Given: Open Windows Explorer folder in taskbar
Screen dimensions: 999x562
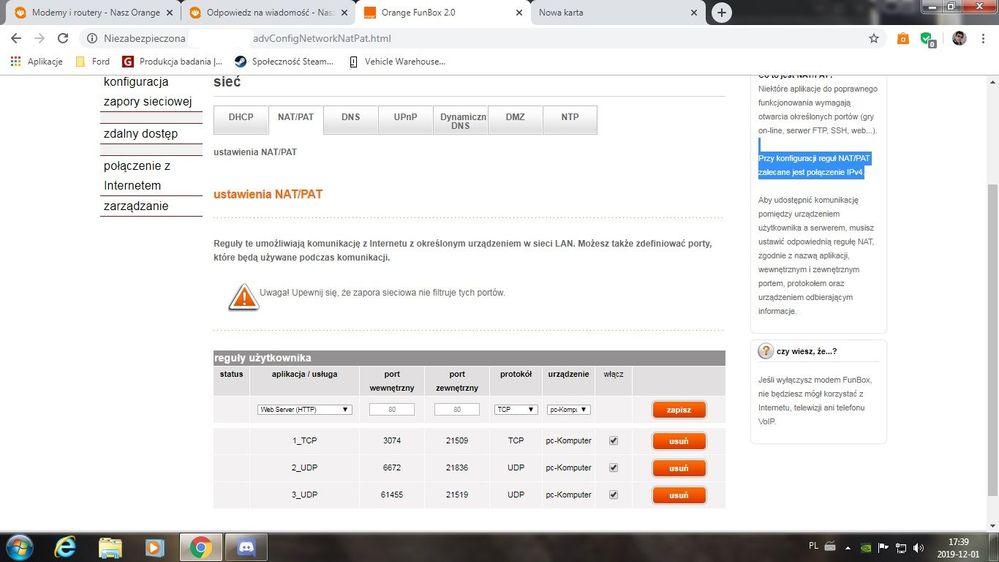Looking at the screenshot, I should pyautogui.click(x=111, y=547).
